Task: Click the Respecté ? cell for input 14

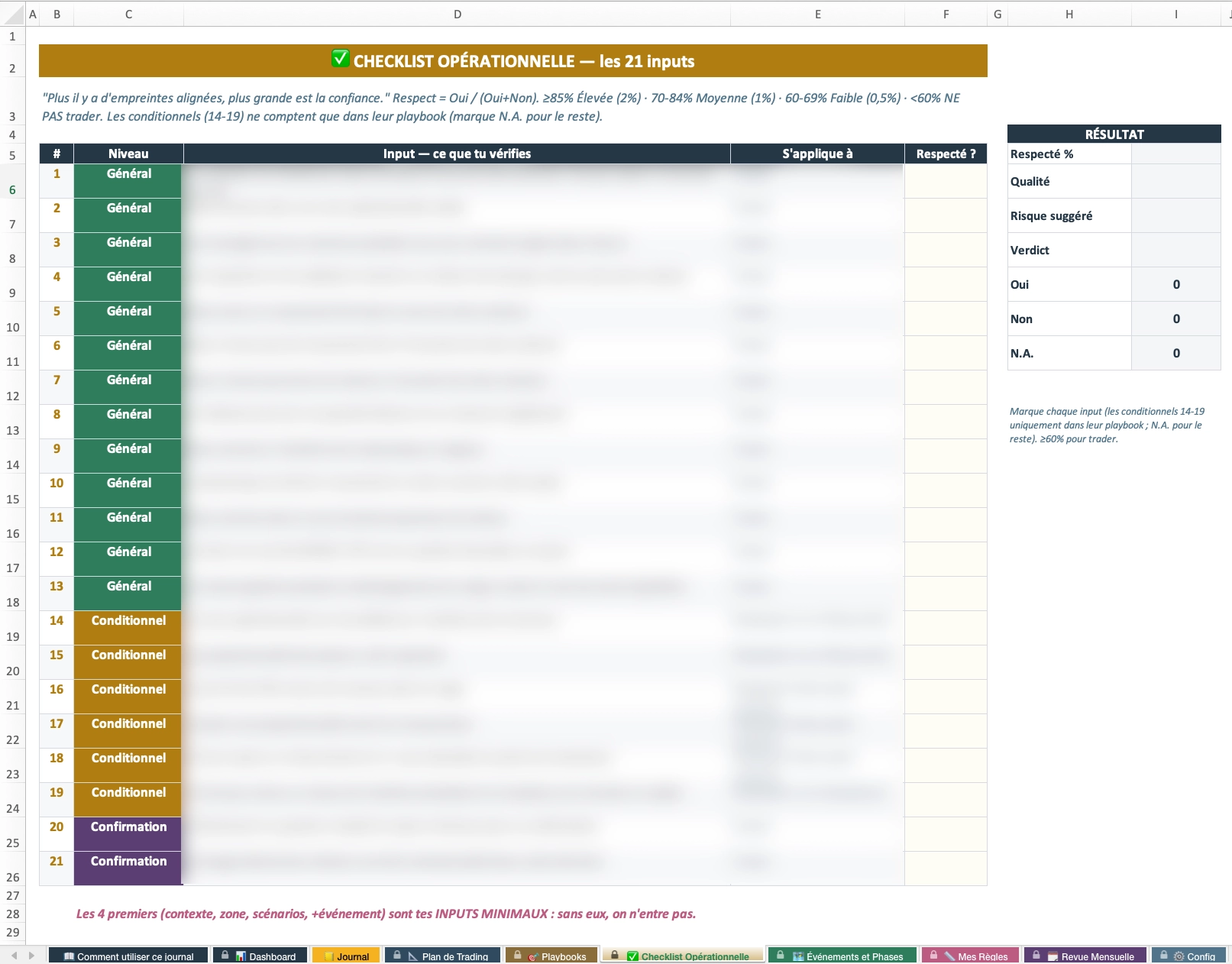Action: [x=946, y=629]
